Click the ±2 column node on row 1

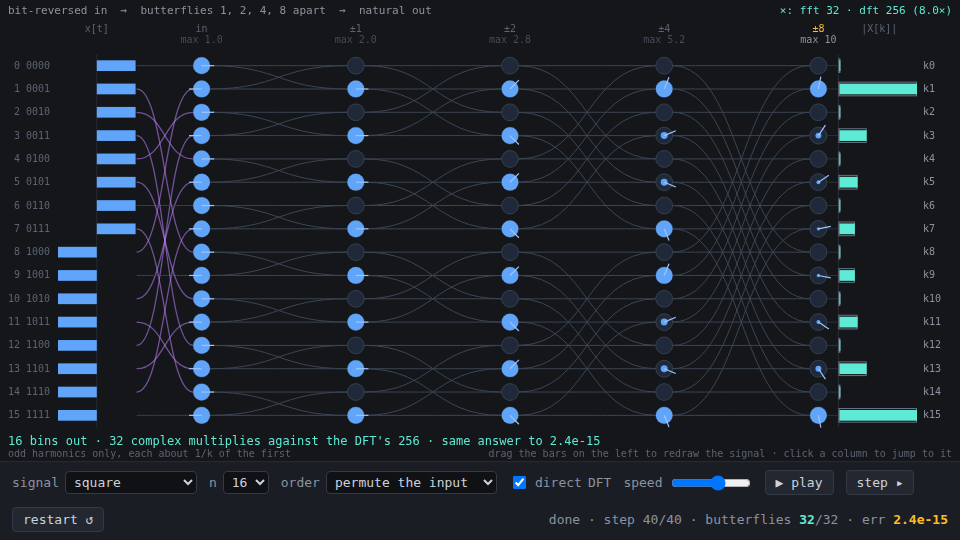pos(510,89)
